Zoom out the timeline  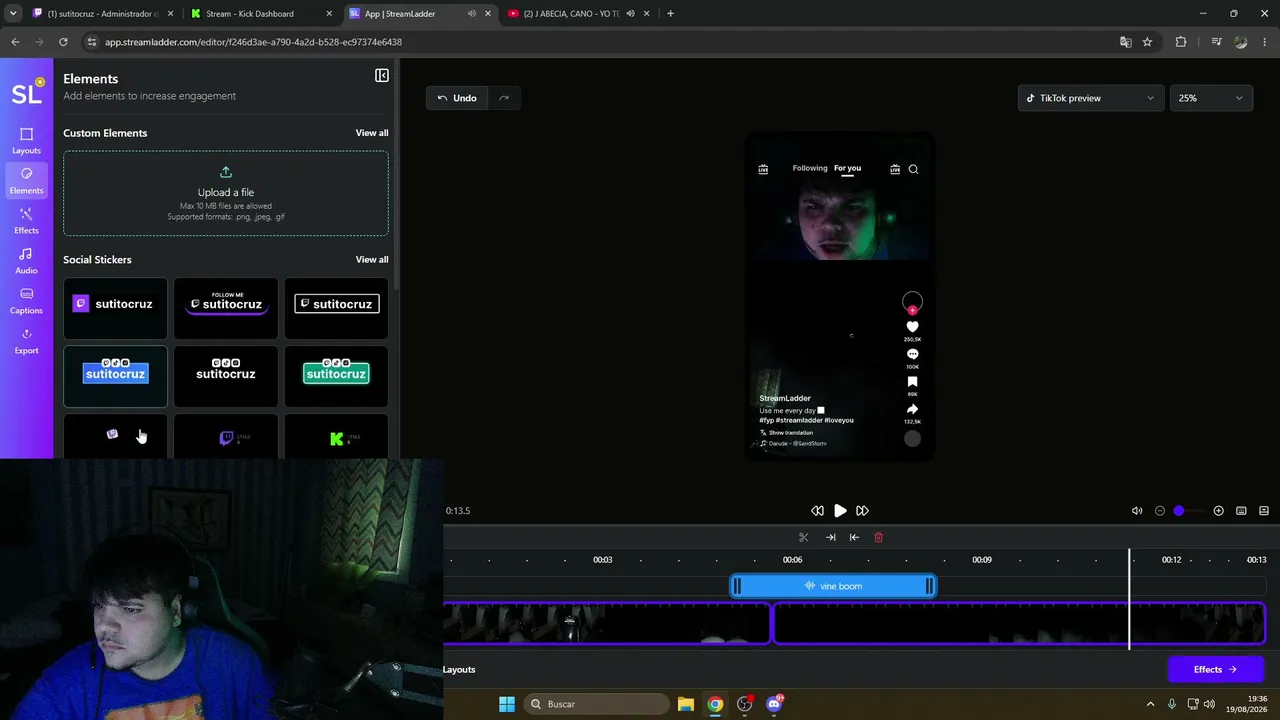1160,511
